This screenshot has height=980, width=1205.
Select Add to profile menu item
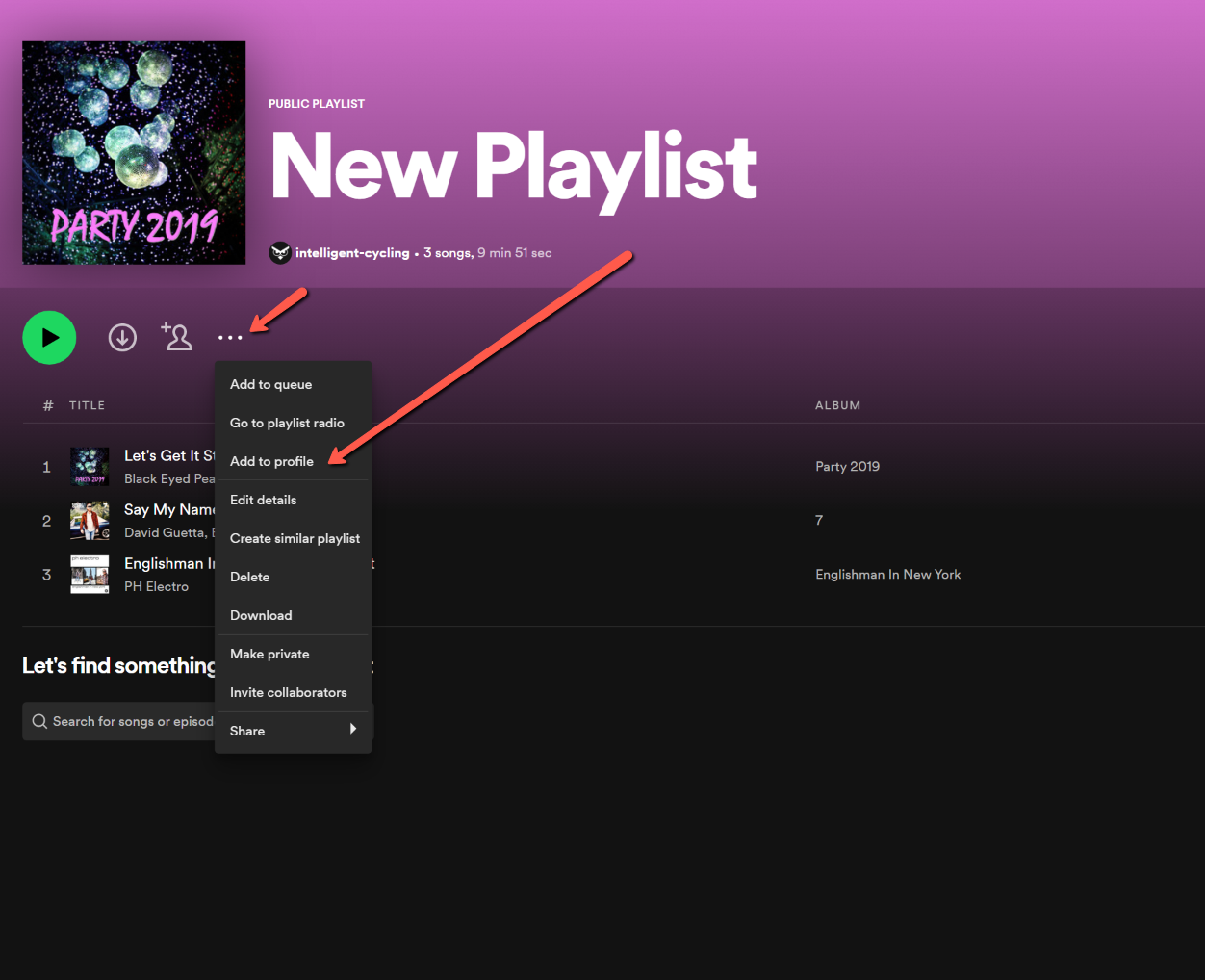click(x=271, y=461)
